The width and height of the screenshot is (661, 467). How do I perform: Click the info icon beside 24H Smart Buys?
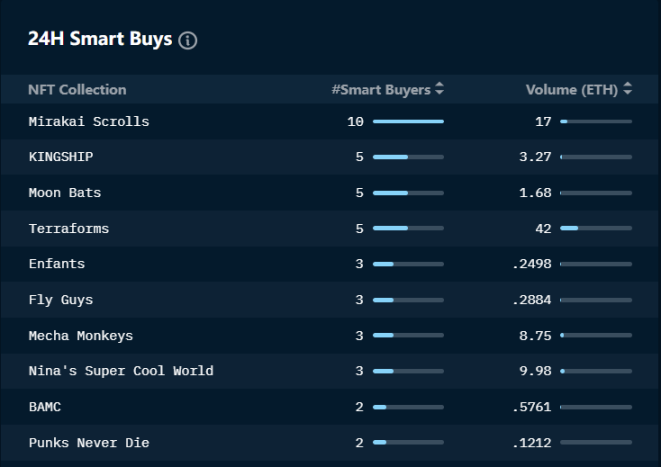(188, 41)
